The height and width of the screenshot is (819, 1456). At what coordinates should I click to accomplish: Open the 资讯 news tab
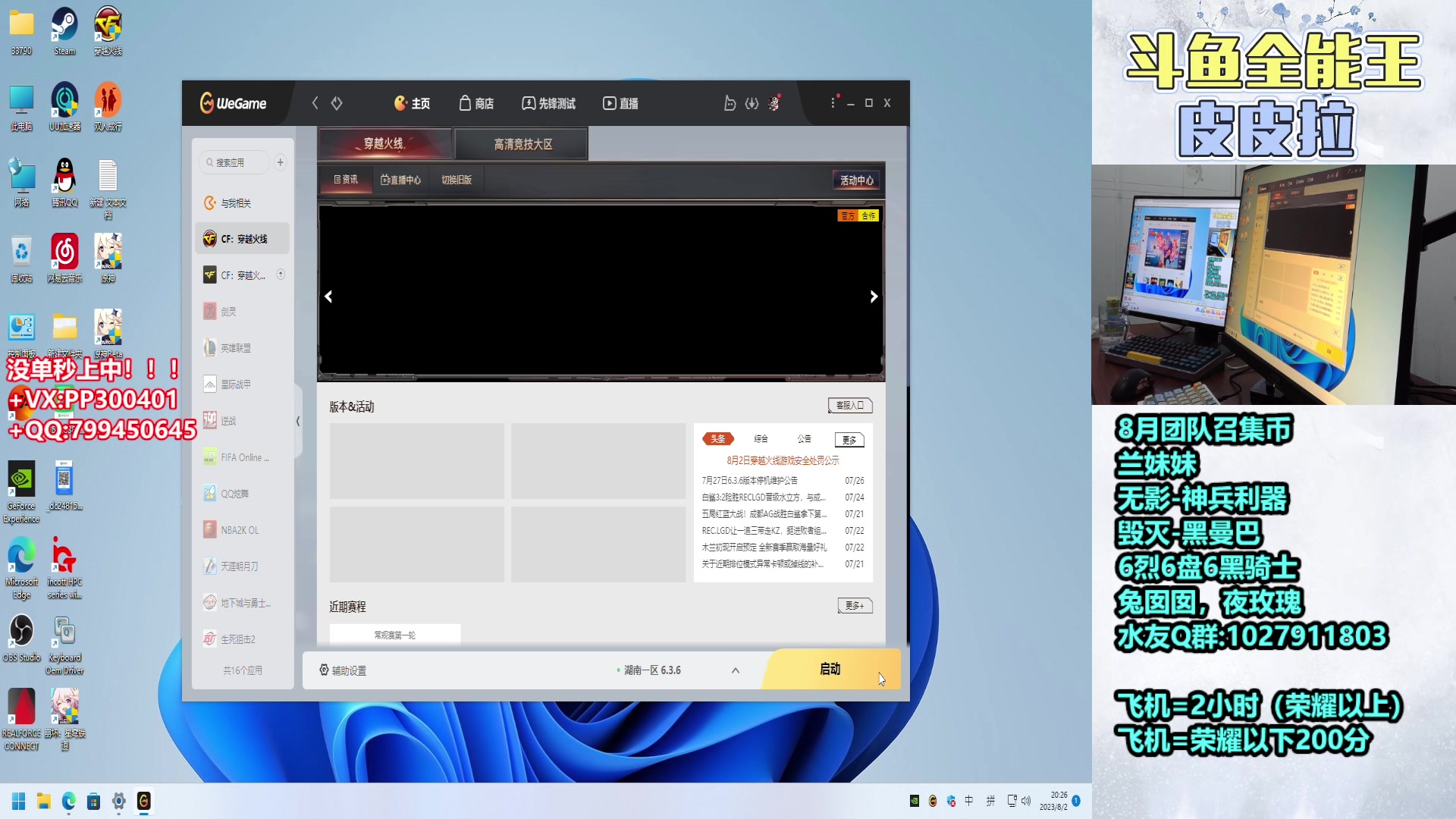click(346, 180)
